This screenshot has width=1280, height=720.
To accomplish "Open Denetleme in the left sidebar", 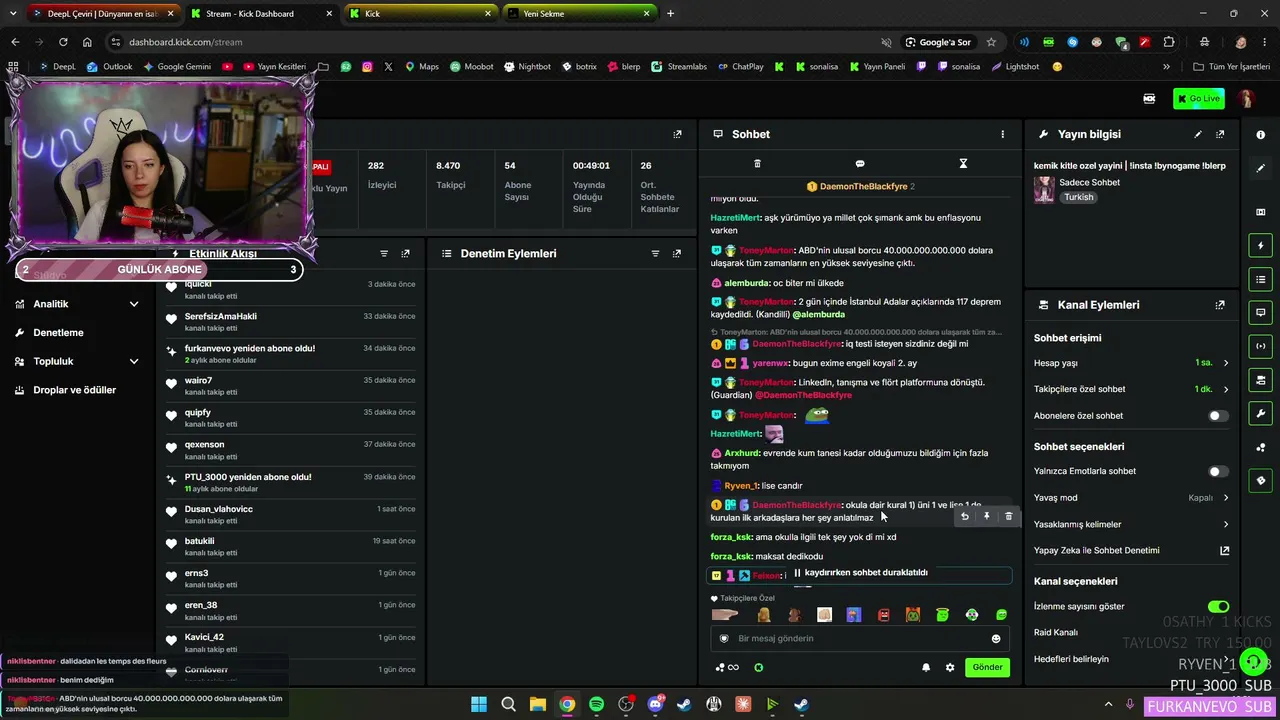I will point(58,333).
